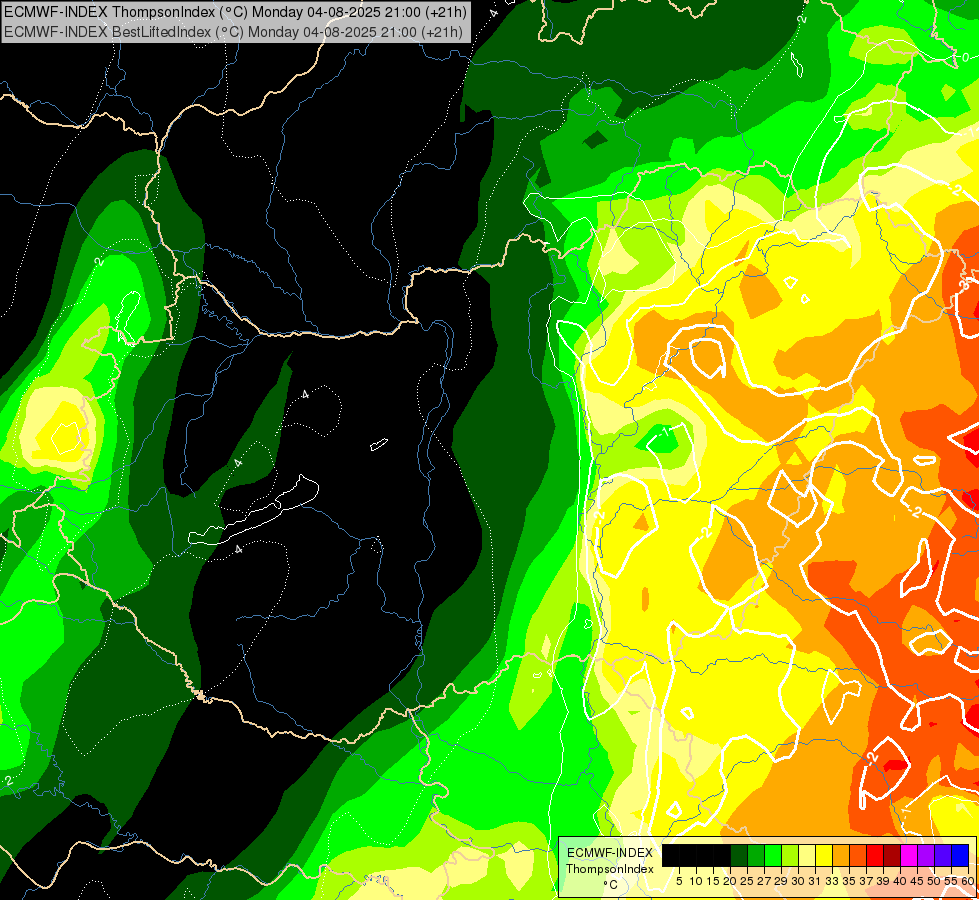Viewport: 979px width, 900px height.
Task: Click the legend tick value 5
Action: (x=679, y=881)
